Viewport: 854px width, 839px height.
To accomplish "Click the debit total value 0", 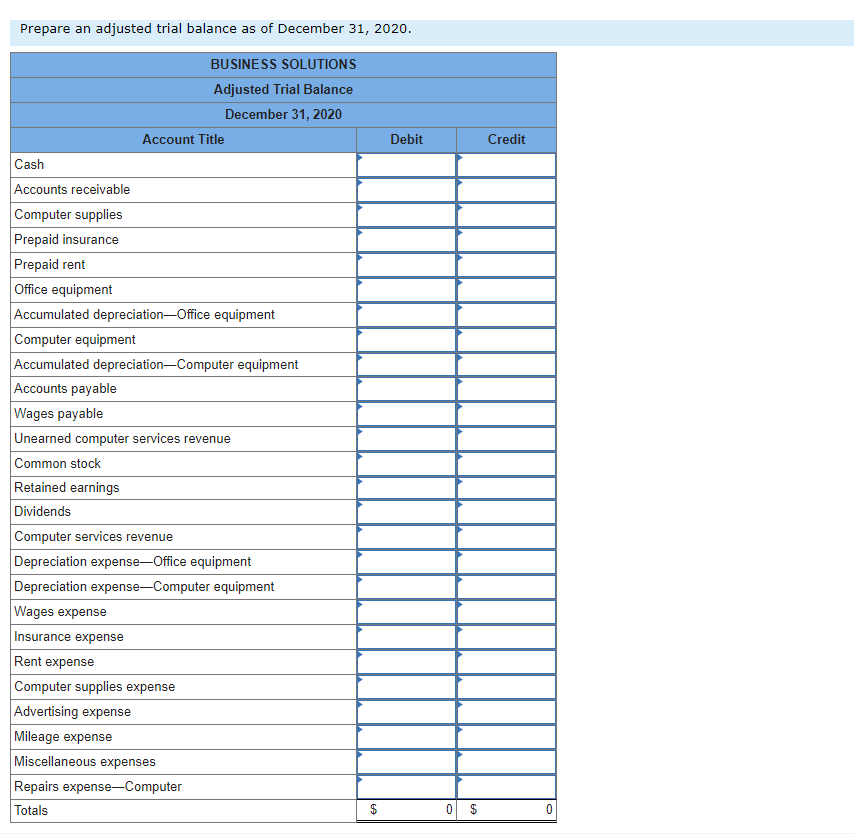I will pyautogui.click(x=449, y=810).
